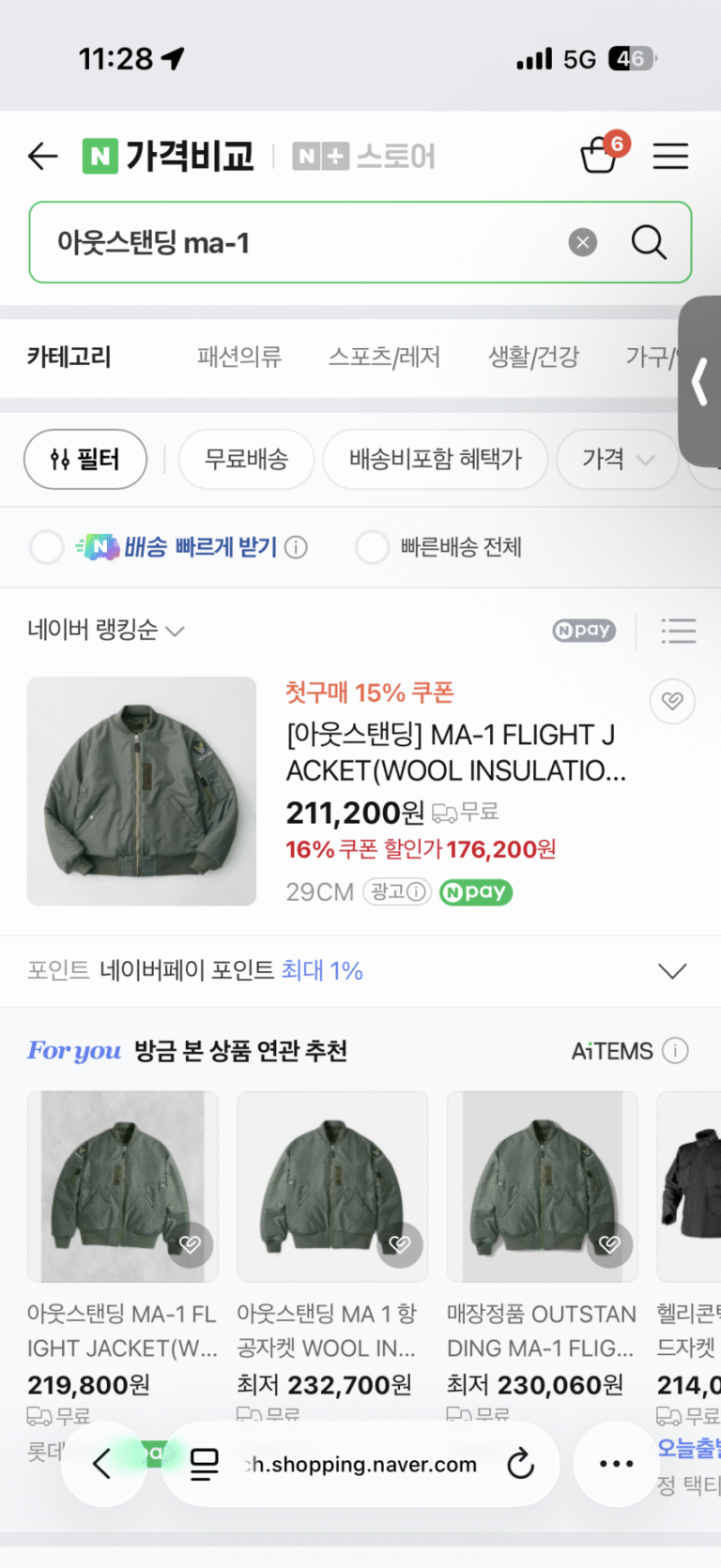Select the 패션의류 category tab
This screenshot has height=1568, width=721.
point(239,357)
